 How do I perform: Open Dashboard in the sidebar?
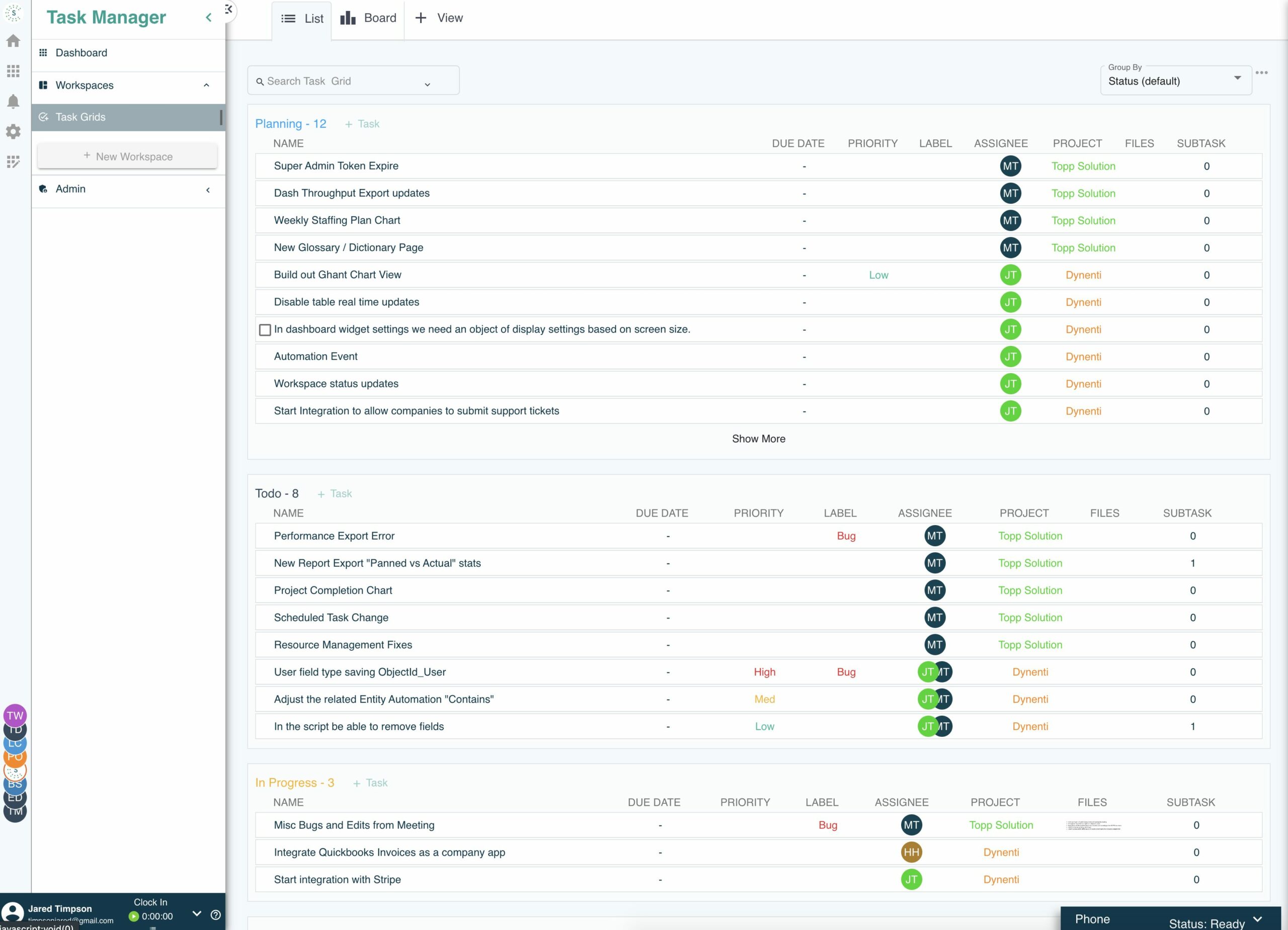pos(128,53)
